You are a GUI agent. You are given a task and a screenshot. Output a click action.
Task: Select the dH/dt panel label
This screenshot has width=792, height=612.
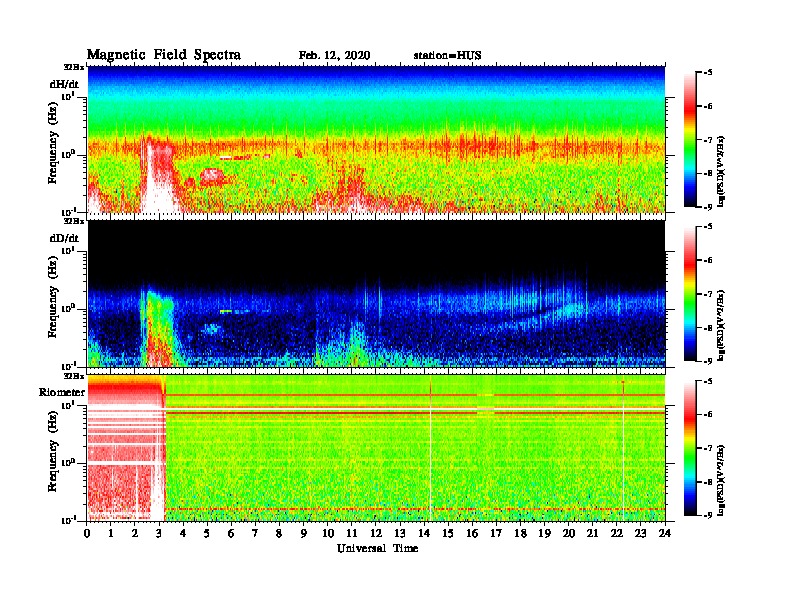point(64,83)
